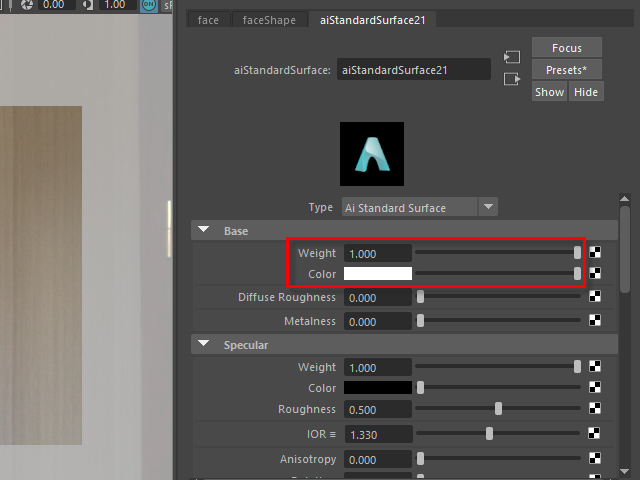Click map button for Metalness
The image size is (640, 480).
(x=595, y=321)
